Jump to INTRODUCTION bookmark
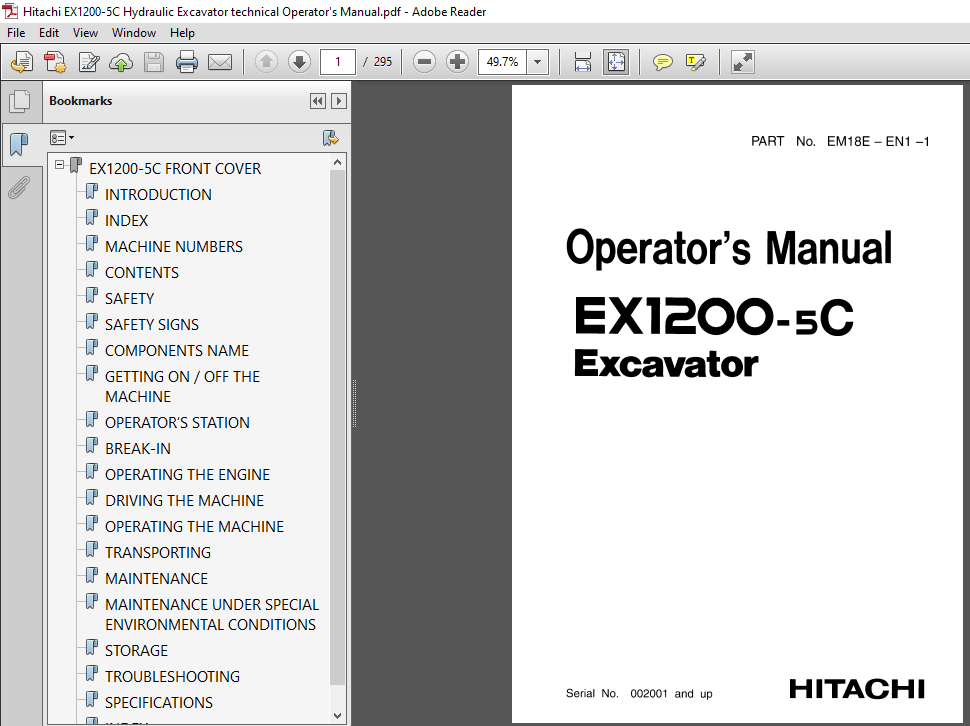Viewport: 970px width, 726px height. 158,195
